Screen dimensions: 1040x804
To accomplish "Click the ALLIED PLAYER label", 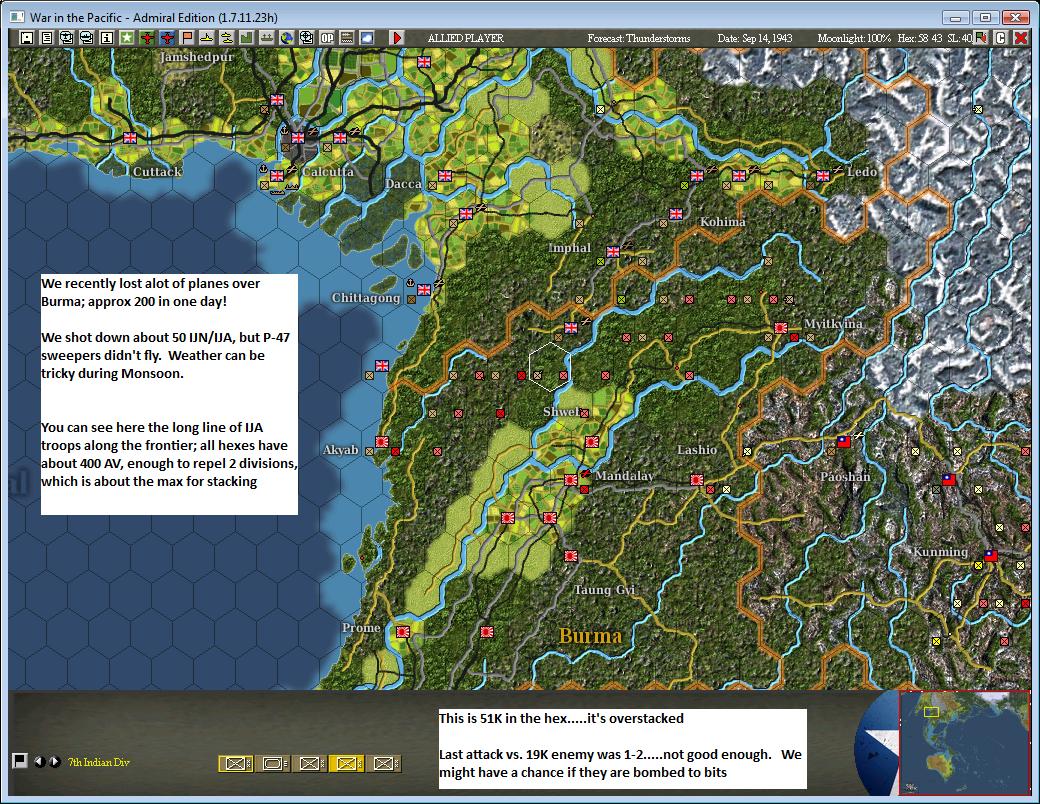I will pyautogui.click(x=466, y=38).
